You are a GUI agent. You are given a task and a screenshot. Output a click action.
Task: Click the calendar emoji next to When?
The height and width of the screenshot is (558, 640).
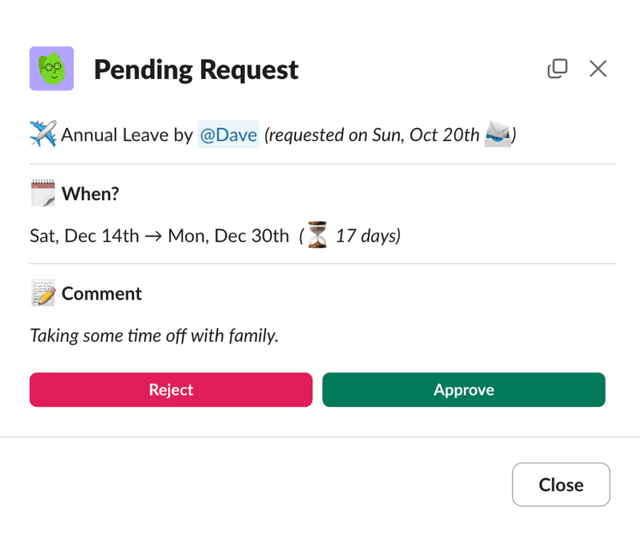coord(43,193)
